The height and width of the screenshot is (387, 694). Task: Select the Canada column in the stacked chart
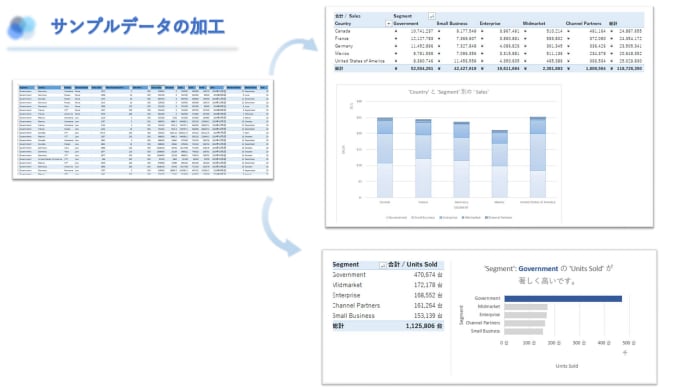pyautogui.click(x=385, y=157)
